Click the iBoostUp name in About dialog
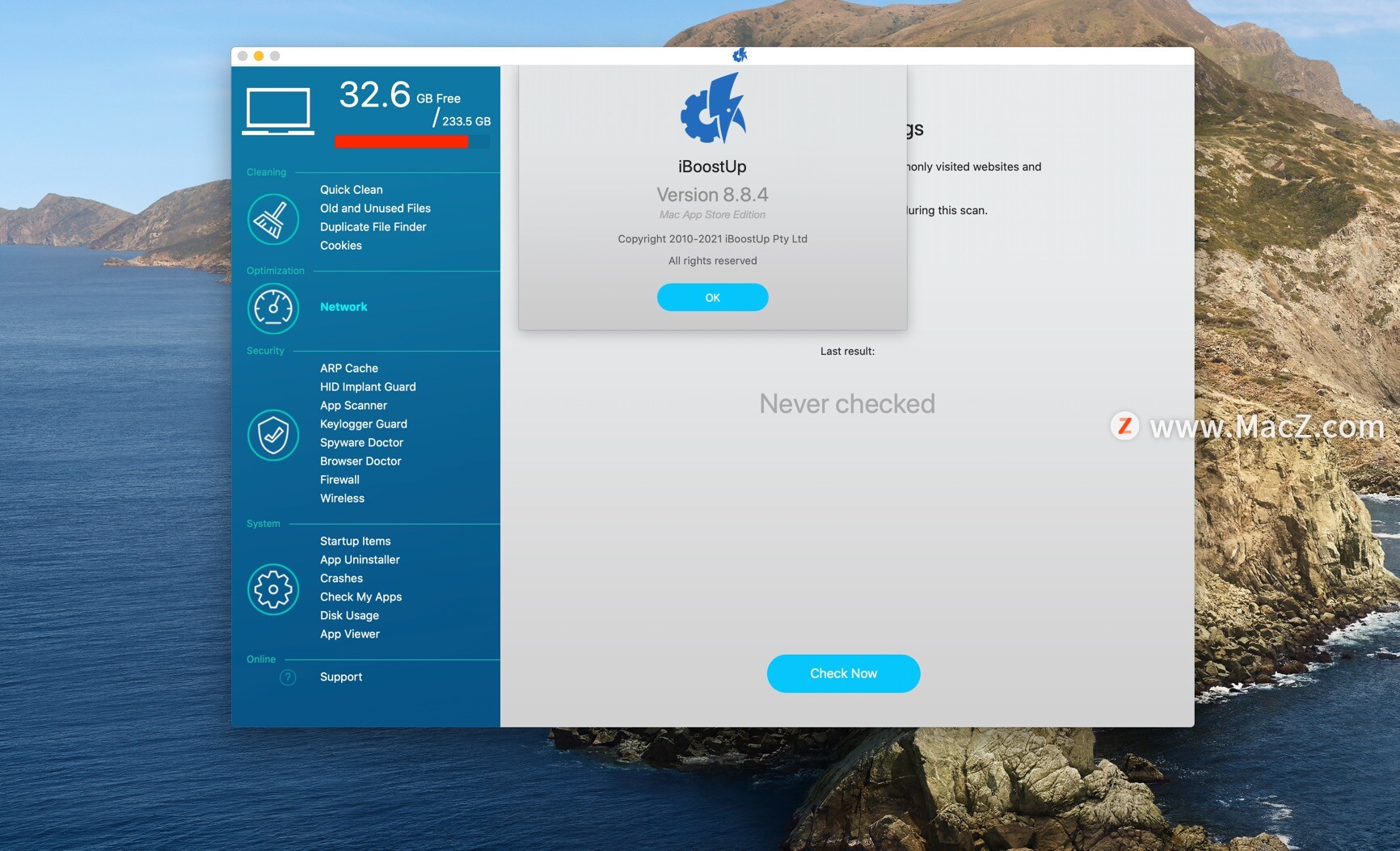Screen dimensions: 1400x851 click(712, 166)
